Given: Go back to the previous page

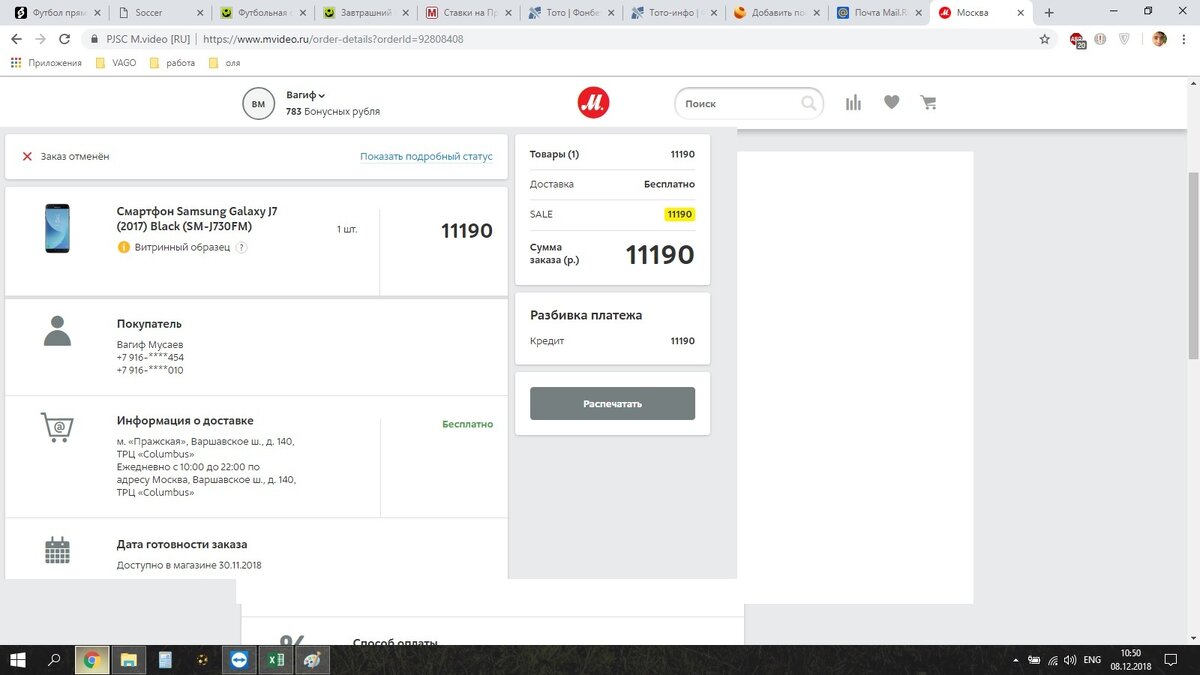Looking at the screenshot, I should 17,39.
